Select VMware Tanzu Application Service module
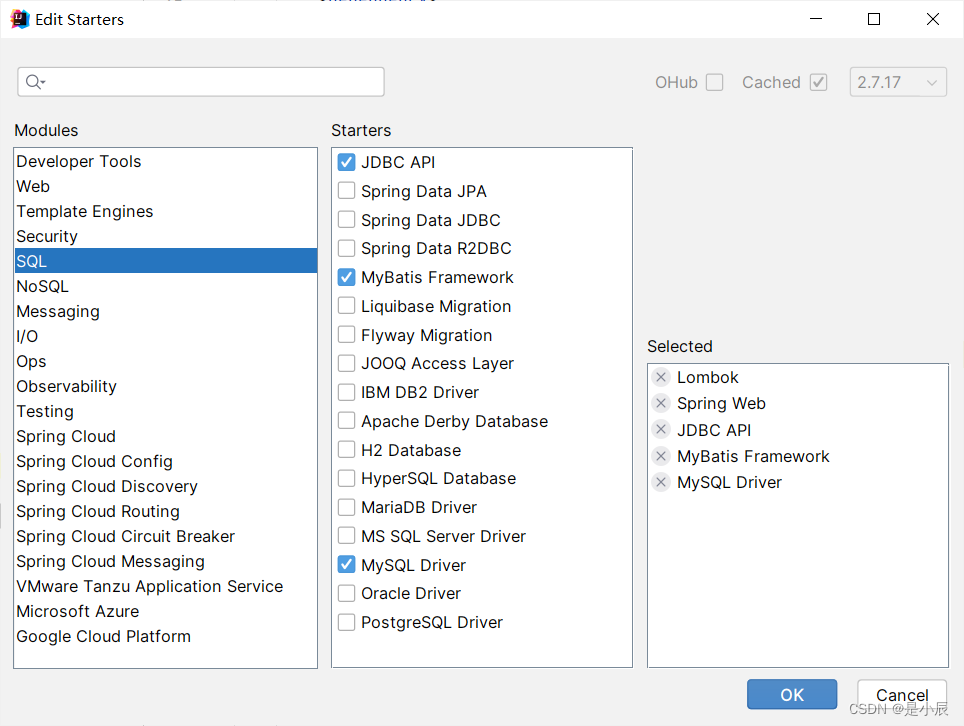This screenshot has width=964, height=726. point(165,586)
